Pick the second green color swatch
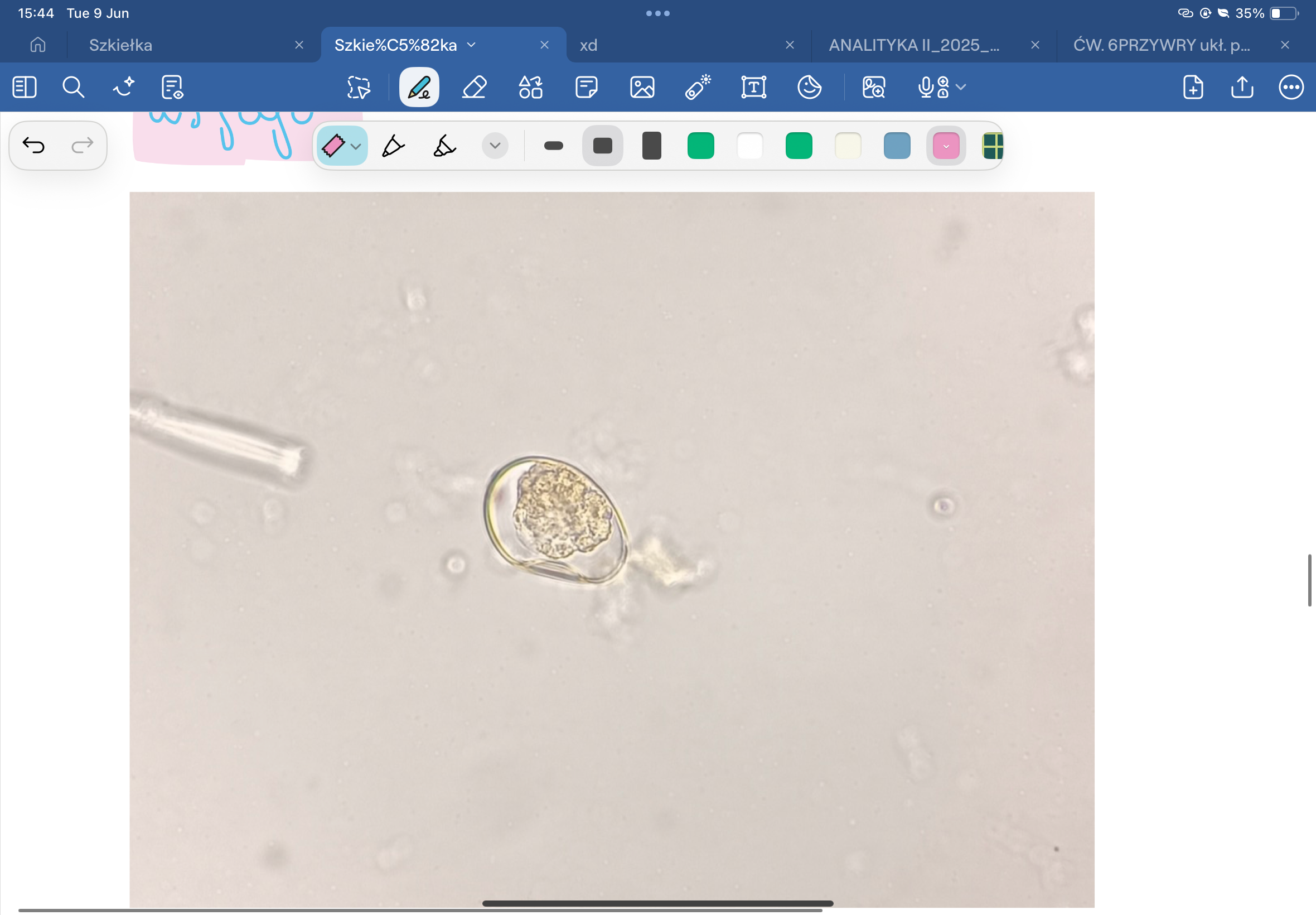This screenshot has width=1316, height=915. point(799,146)
